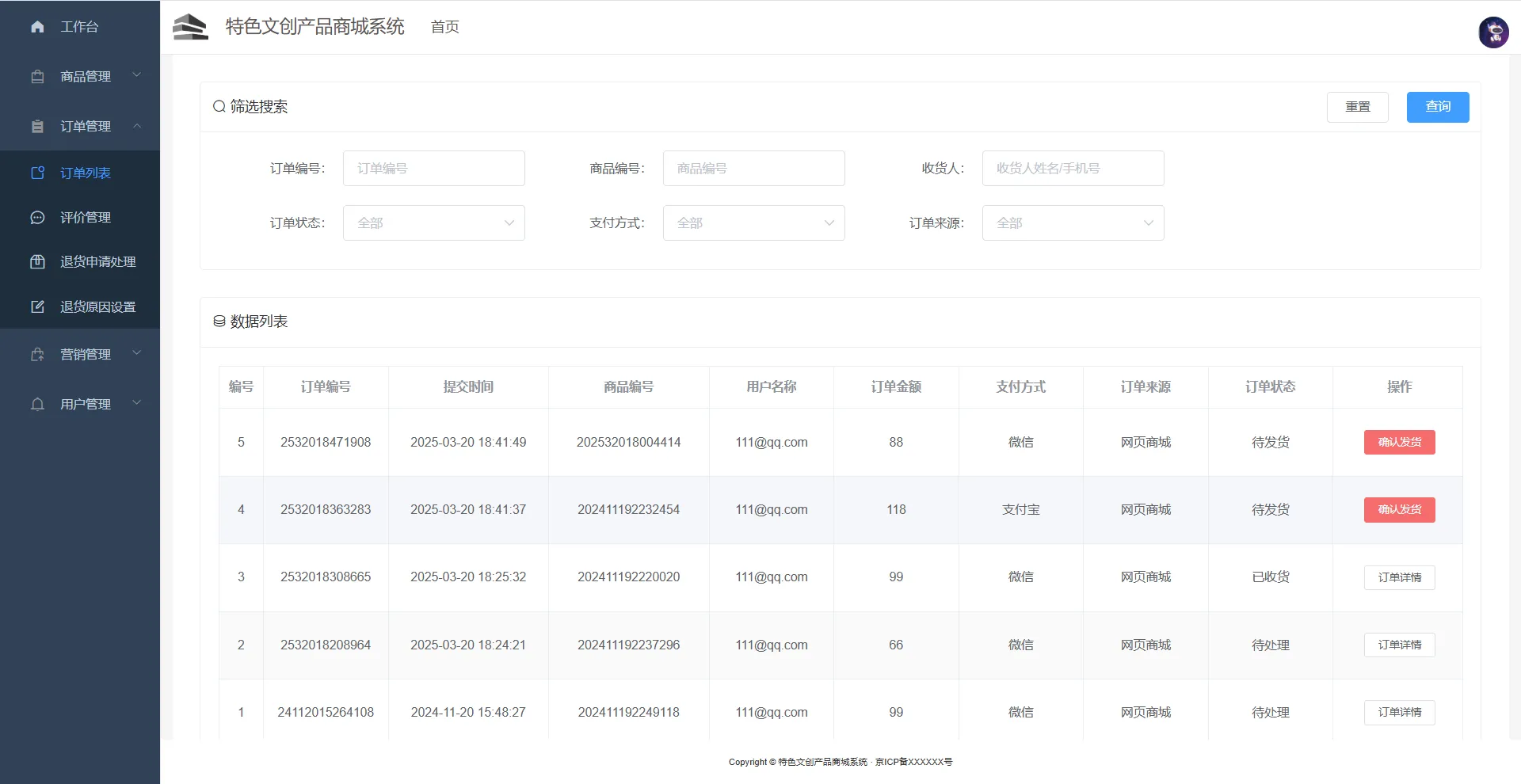1521x784 pixels.
Task: Click the shopping bag icon for 商品管理
Action: pyautogui.click(x=37, y=77)
